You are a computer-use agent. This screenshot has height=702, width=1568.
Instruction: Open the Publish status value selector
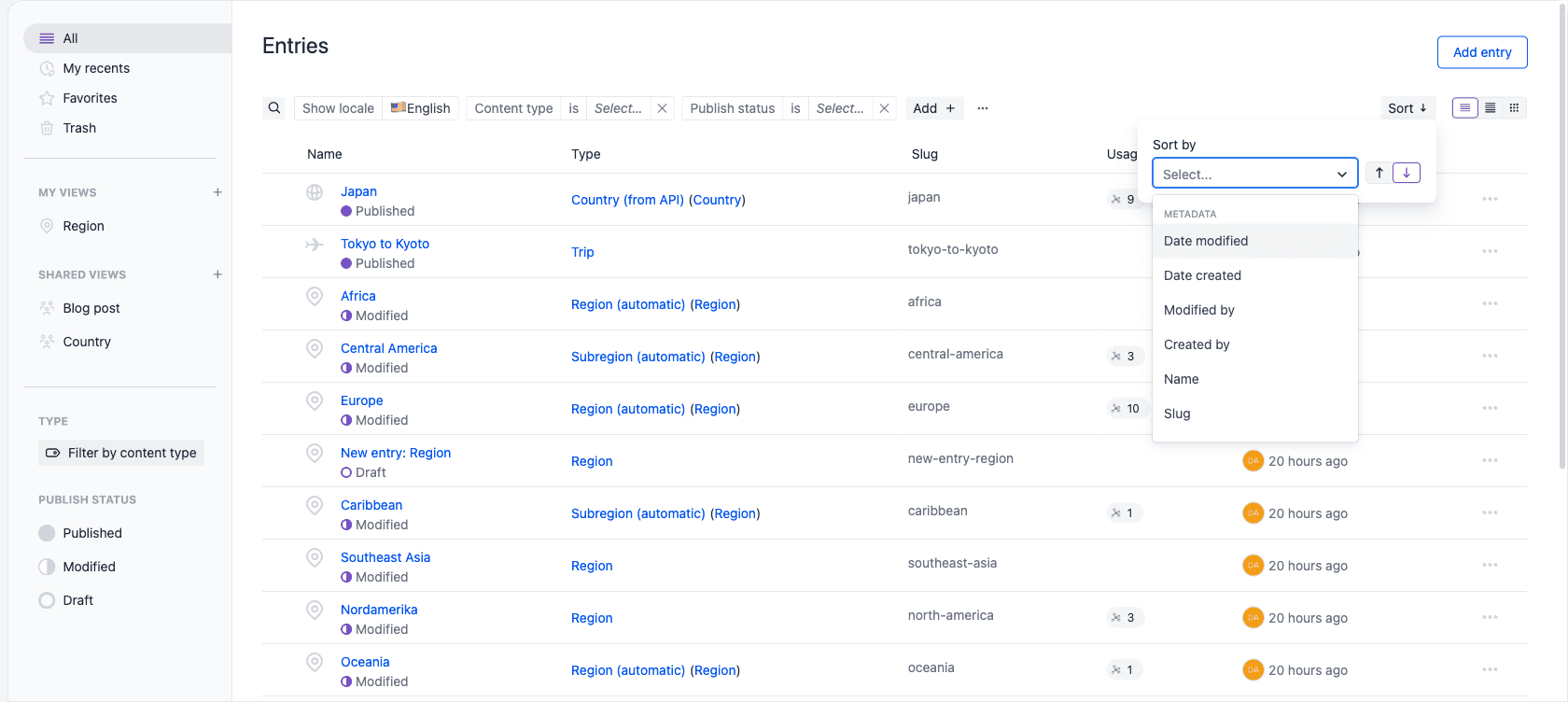tap(840, 108)
